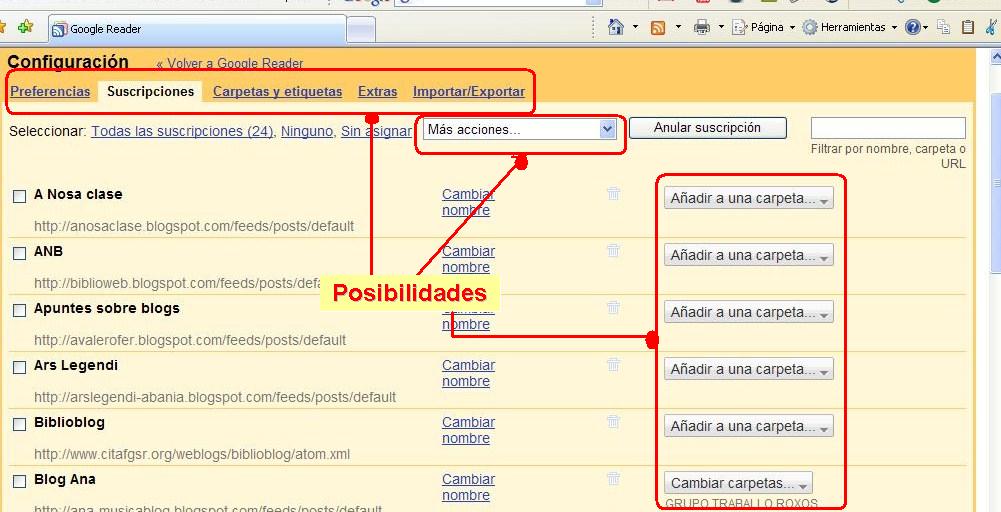Open Añadir a una carpeta for A Nosa clase
The height and width of the screenshot is (512, 1001).
pyautogui.click(x=749, y=199)
